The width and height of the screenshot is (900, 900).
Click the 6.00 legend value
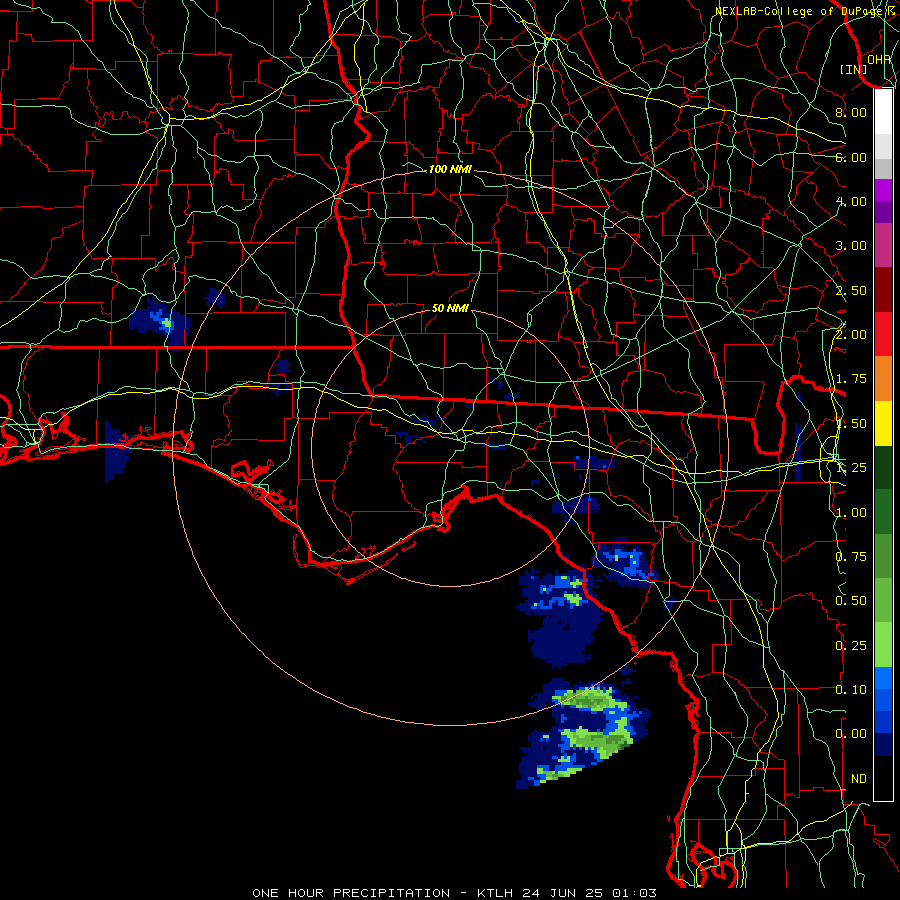[x=851, y=157]
